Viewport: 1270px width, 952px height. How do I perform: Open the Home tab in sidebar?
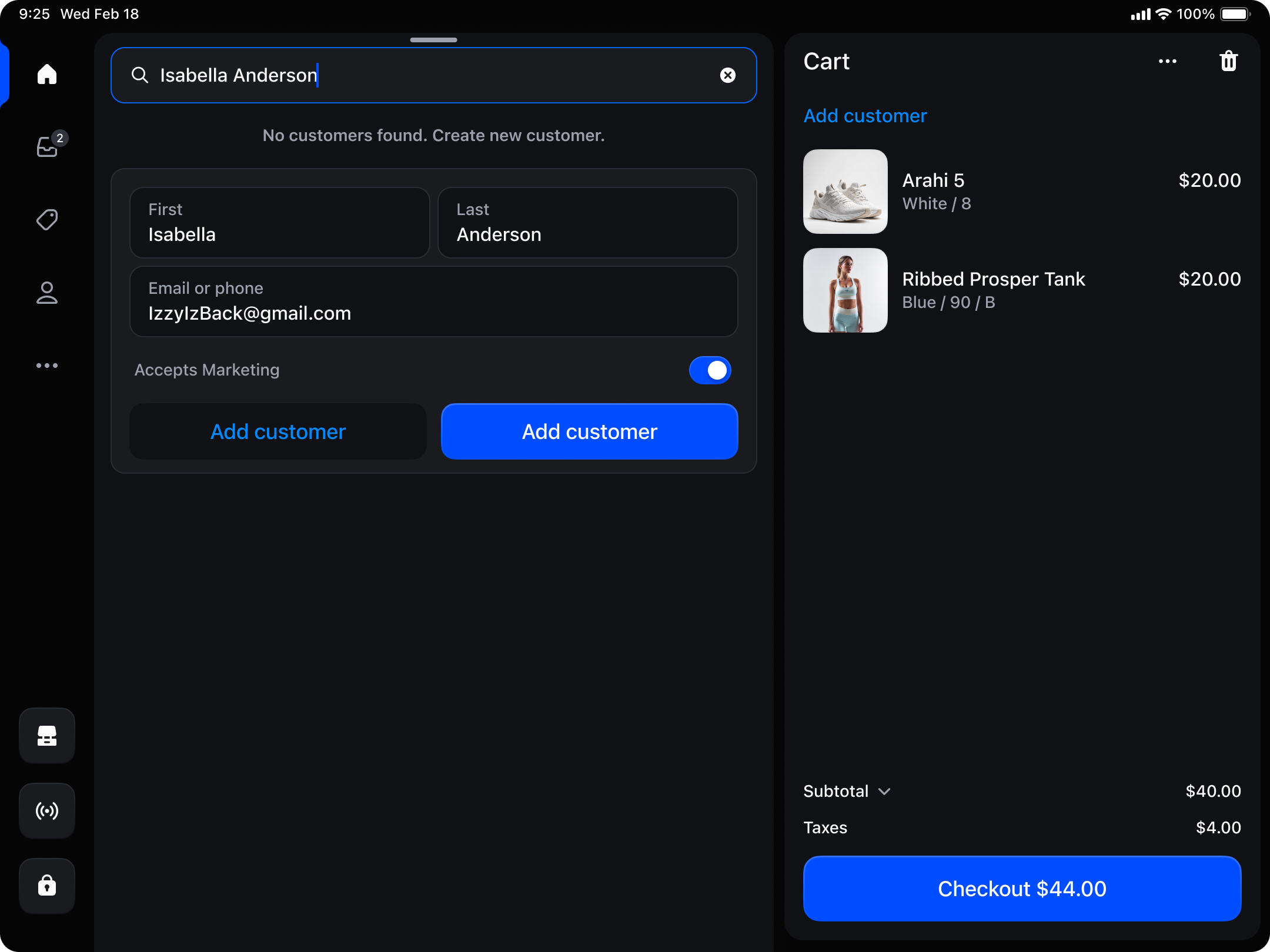[x=47, y=74]
